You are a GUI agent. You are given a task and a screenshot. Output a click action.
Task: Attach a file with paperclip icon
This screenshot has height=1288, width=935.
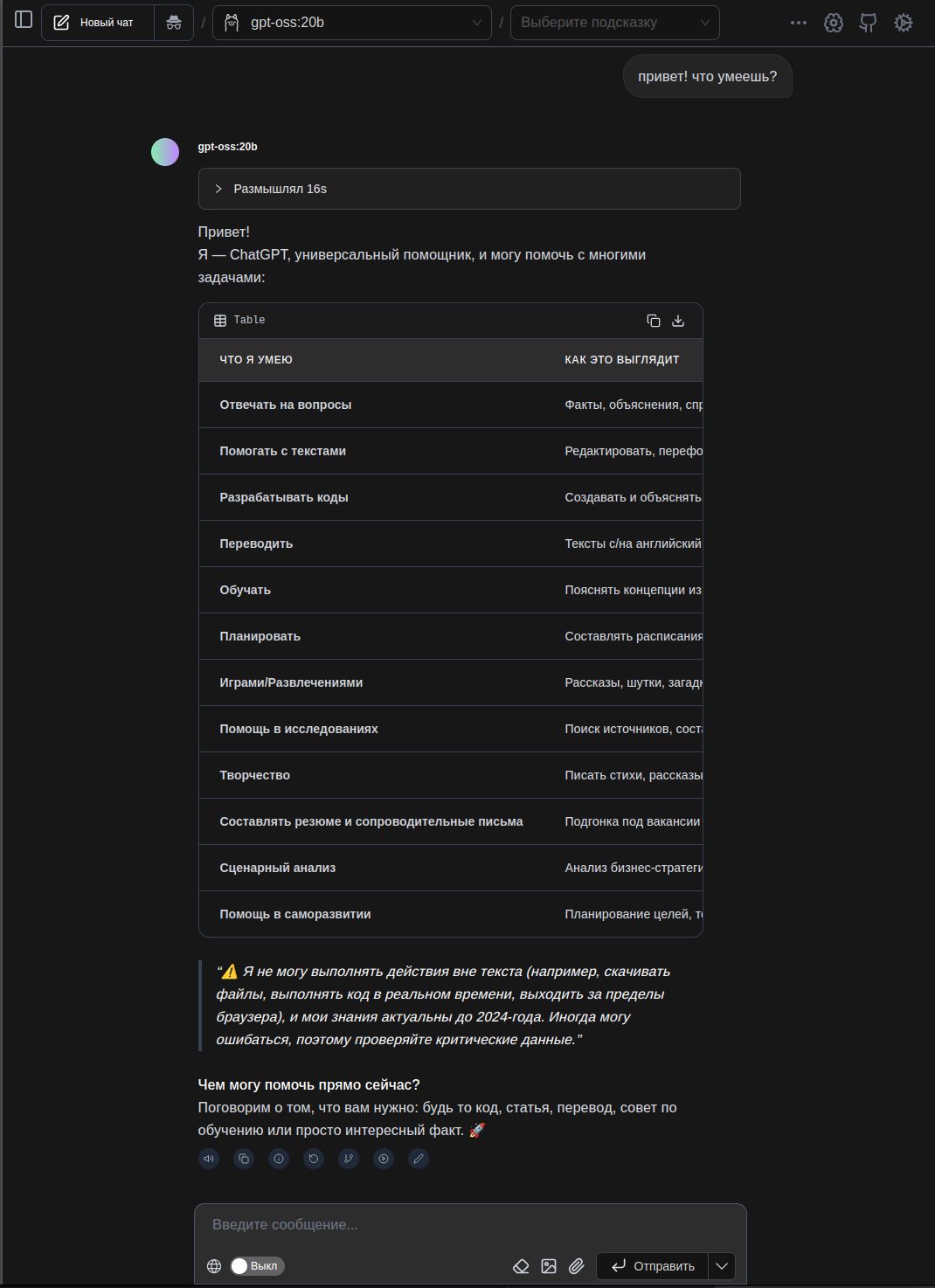576,1266
